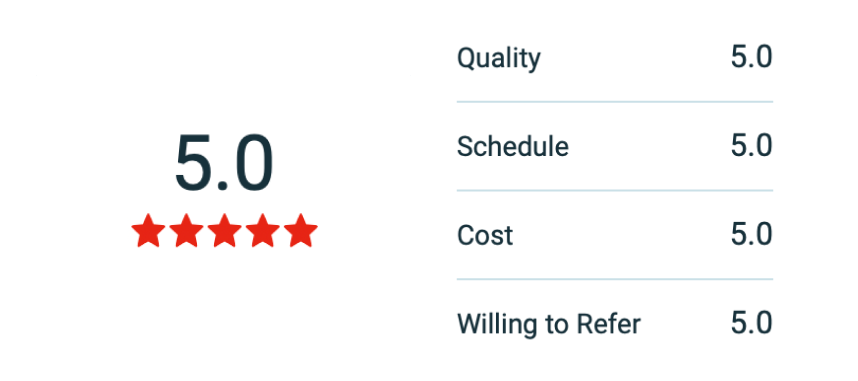The height and width of the screenshot is (381, 858).
Task: Click the divider line below Cost
Action: point(615,279)
